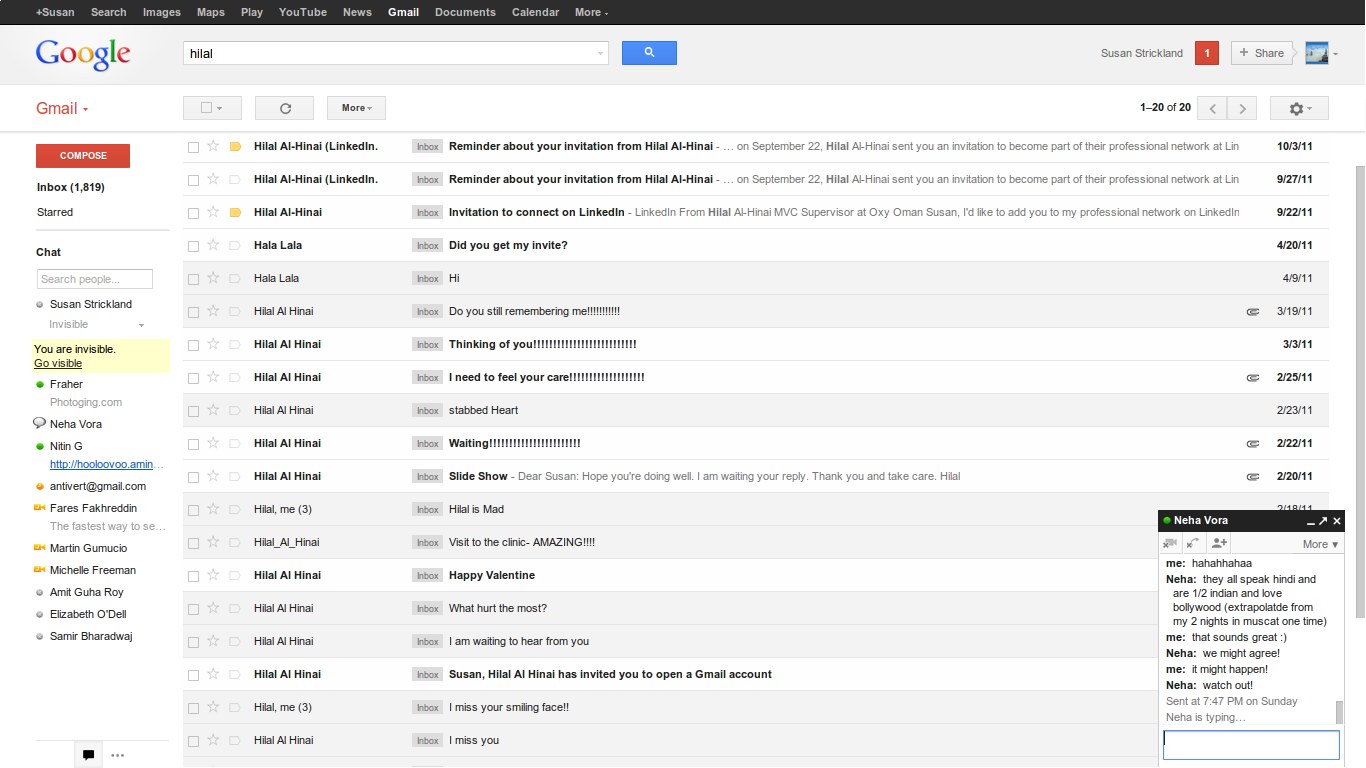Click the mail search field containing 'hilal'
Screen dimensions: 1366x768
395,53
